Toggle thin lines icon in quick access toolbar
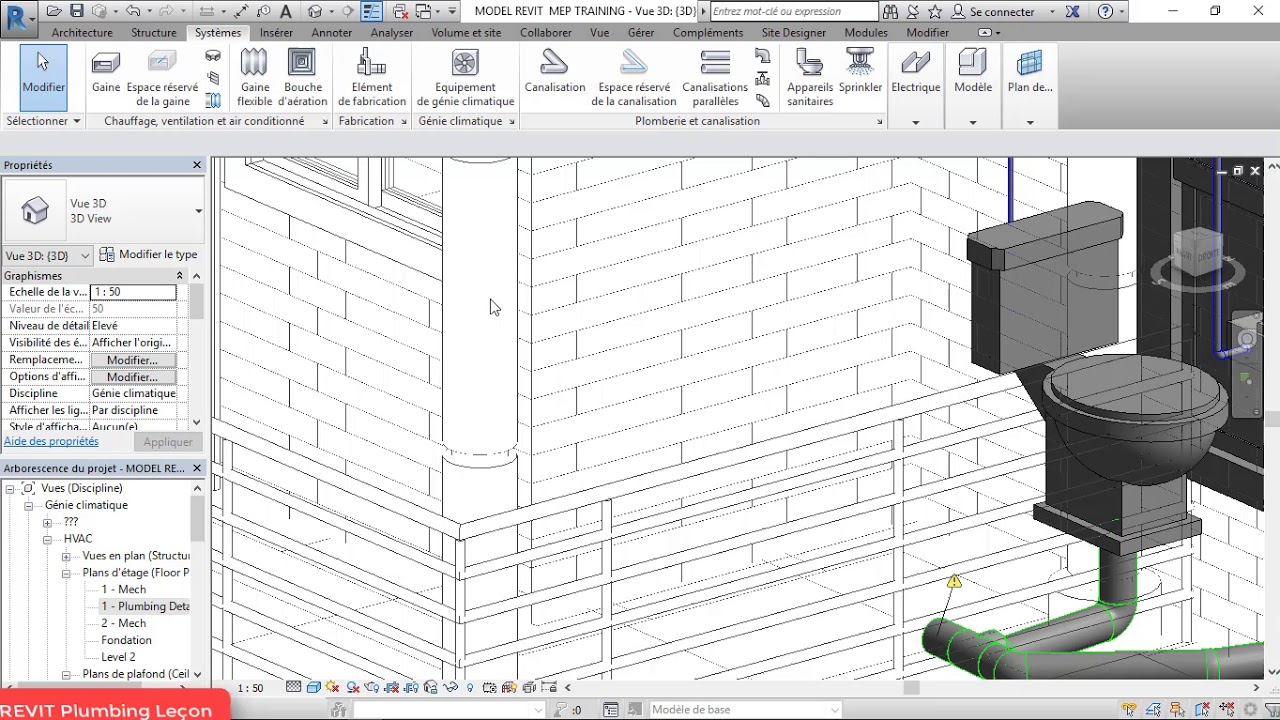 tap(371, 11)
